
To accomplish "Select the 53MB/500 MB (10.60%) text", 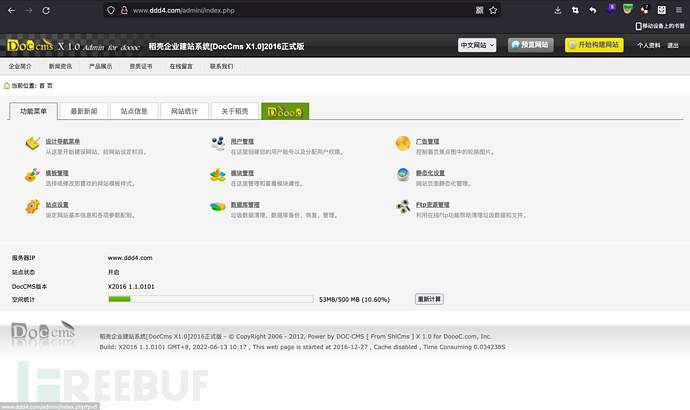I will [x=354, y=300].
